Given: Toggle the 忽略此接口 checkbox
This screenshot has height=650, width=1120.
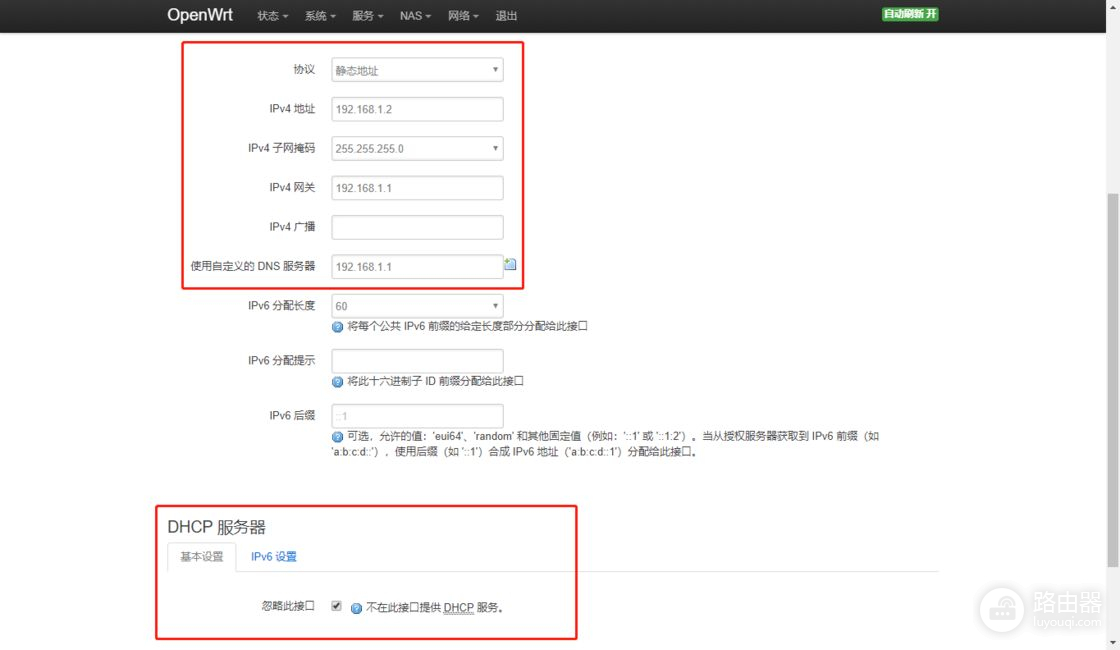Looking at the screenshot, I should 336,606.
